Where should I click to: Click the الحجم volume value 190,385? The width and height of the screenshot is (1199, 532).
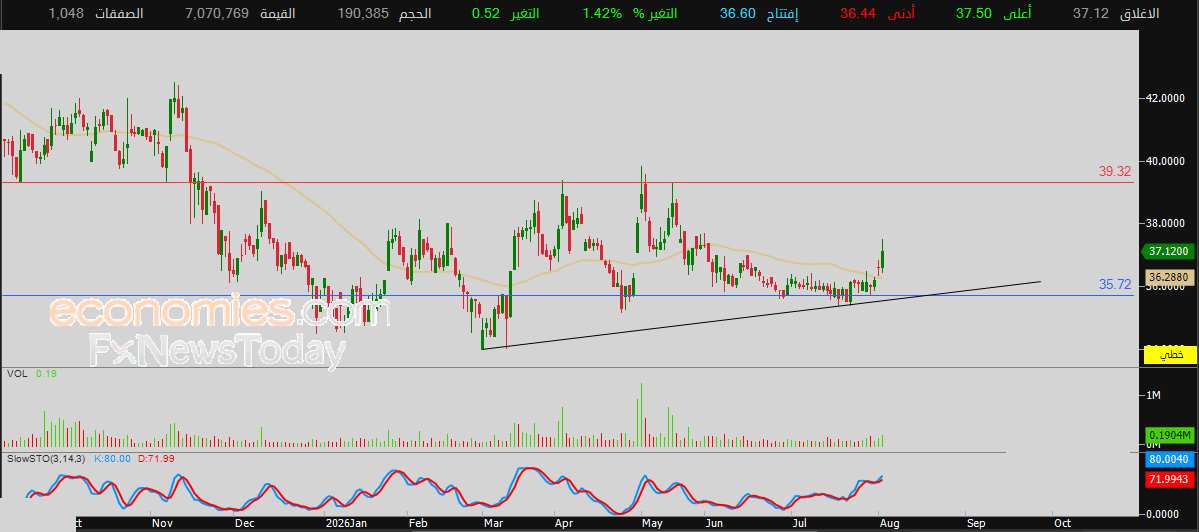tap(366, 13)
